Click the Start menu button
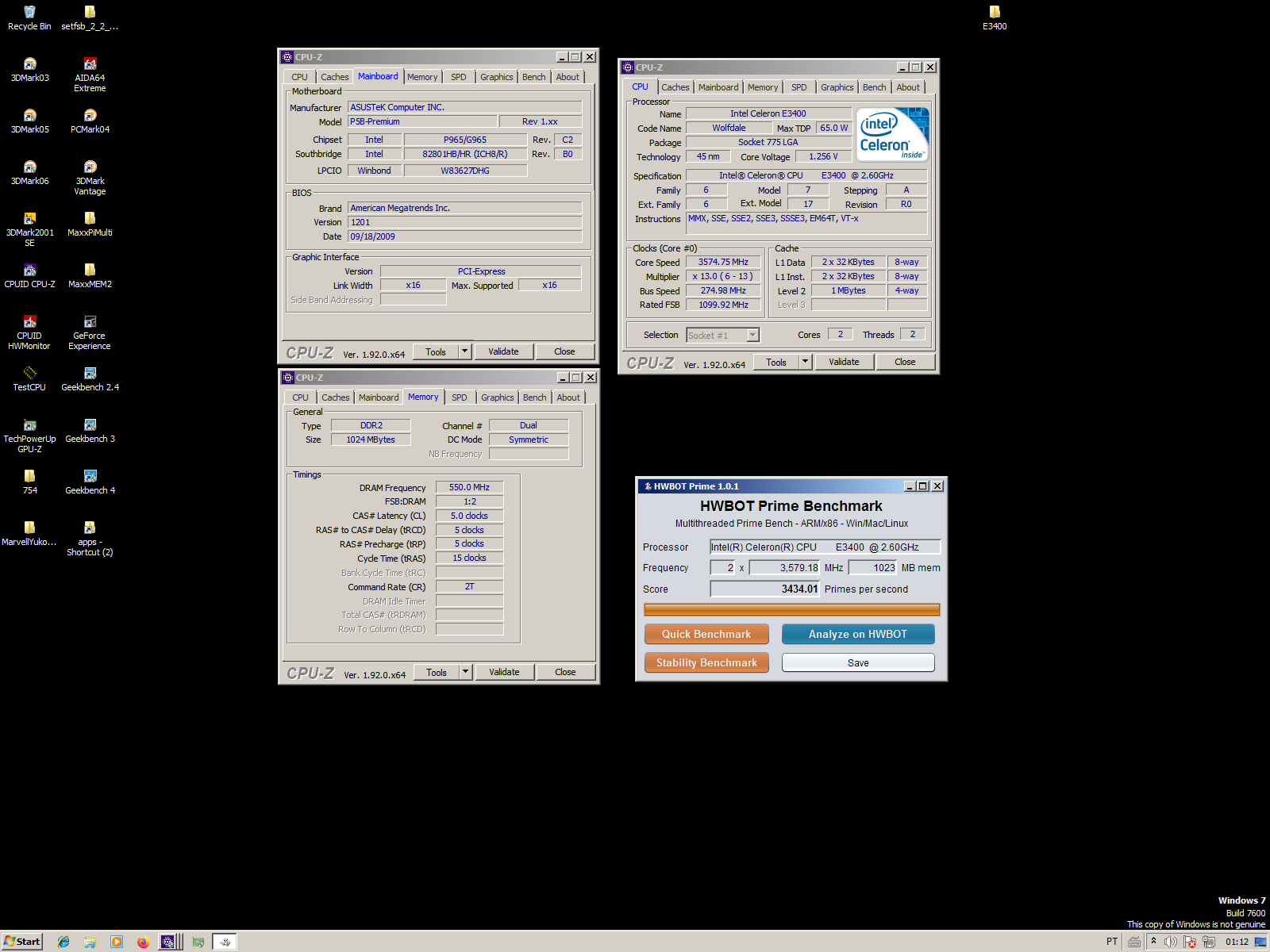 tap(22, 942)
